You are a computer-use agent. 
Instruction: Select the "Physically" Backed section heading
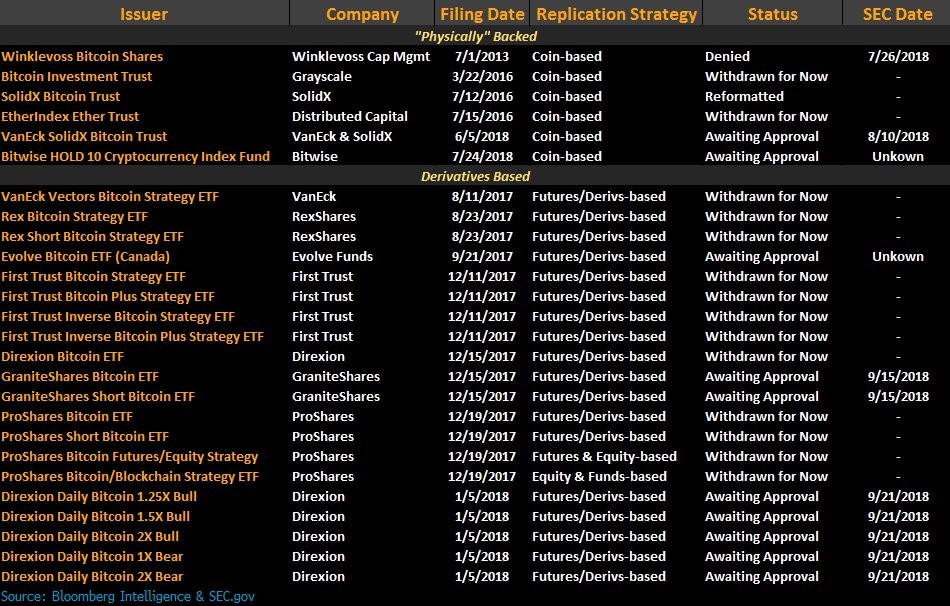473,36
